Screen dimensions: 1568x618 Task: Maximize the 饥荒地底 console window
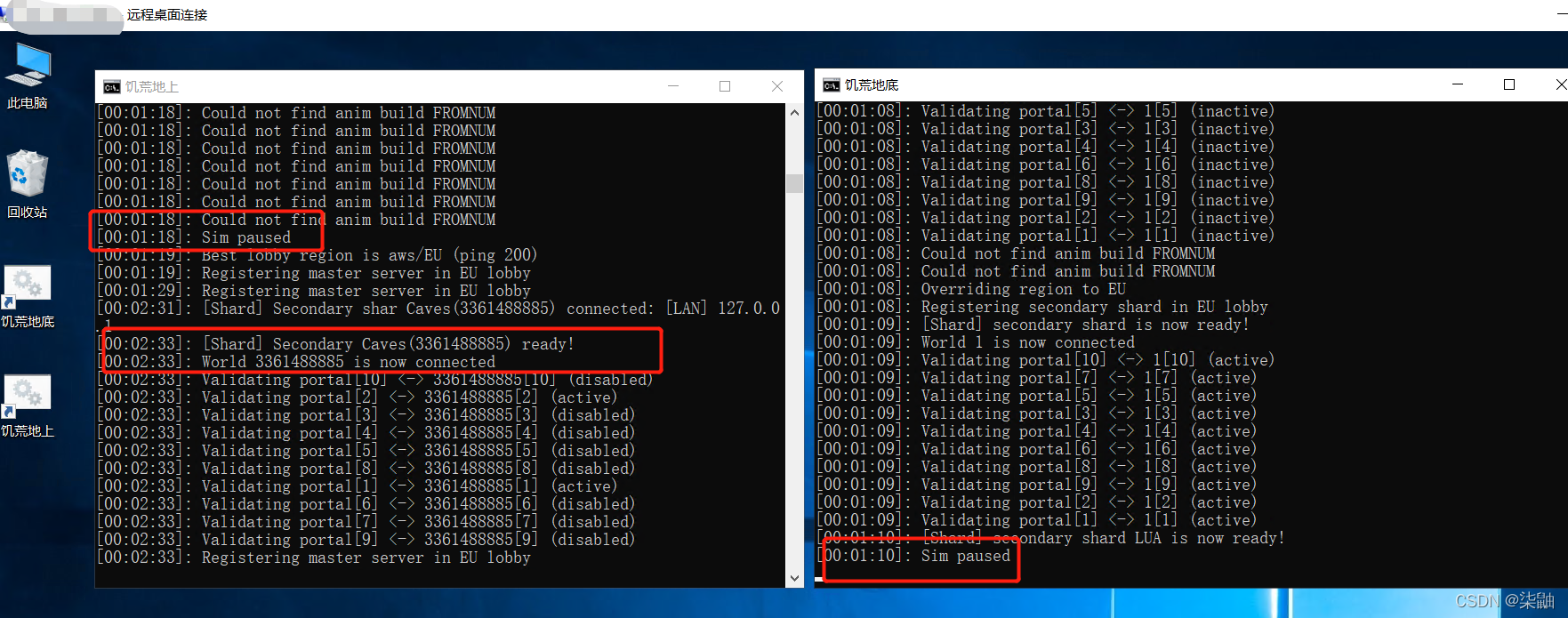tap(1509, 84)
